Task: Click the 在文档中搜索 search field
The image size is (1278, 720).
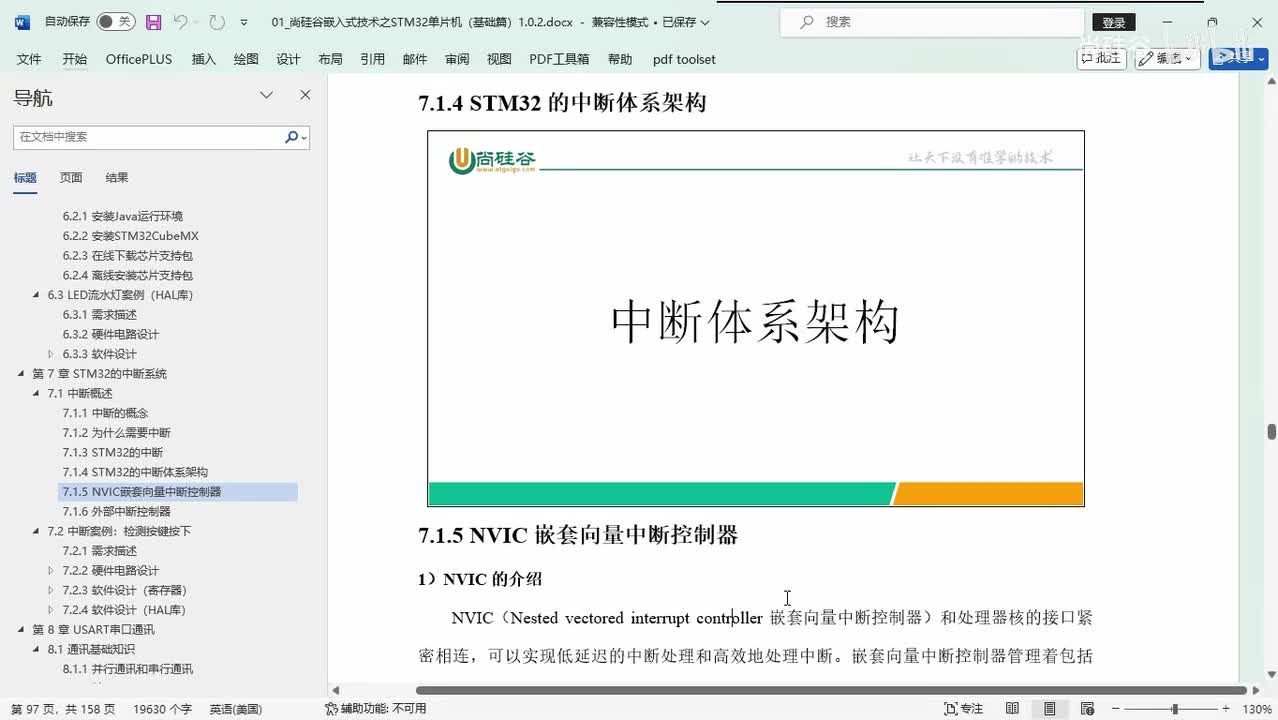Action: coord(147,137)
